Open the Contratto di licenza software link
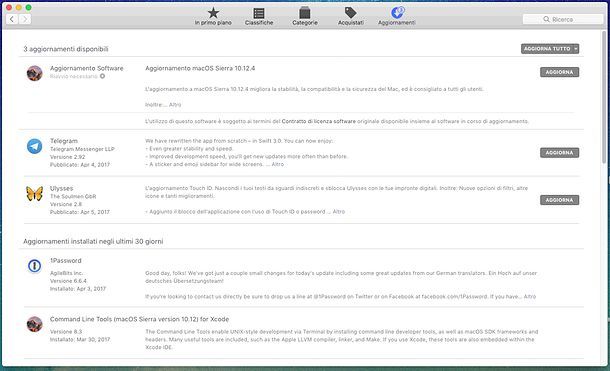 tap(319, 121)
